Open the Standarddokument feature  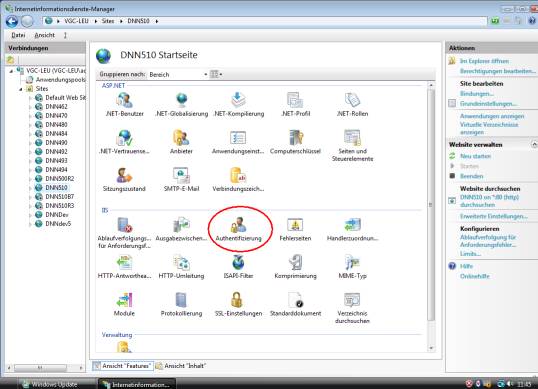pyautogui.click(x=295, y=304)
